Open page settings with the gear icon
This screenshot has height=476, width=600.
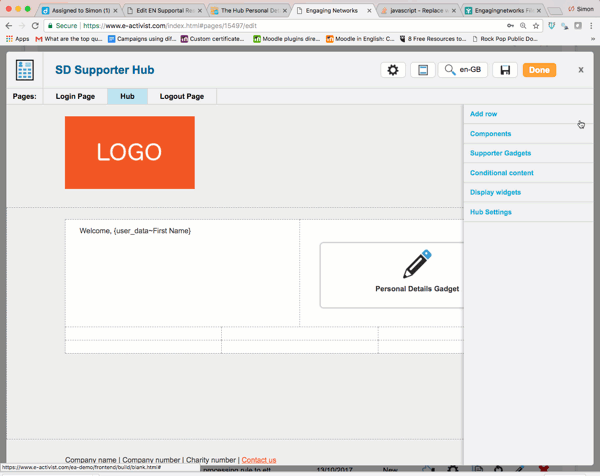pyautogui.click(x=393, y=70)
